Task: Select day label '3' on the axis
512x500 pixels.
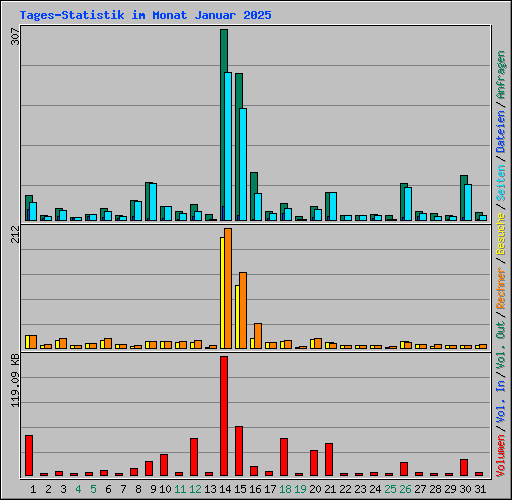Action: point(63,489)
